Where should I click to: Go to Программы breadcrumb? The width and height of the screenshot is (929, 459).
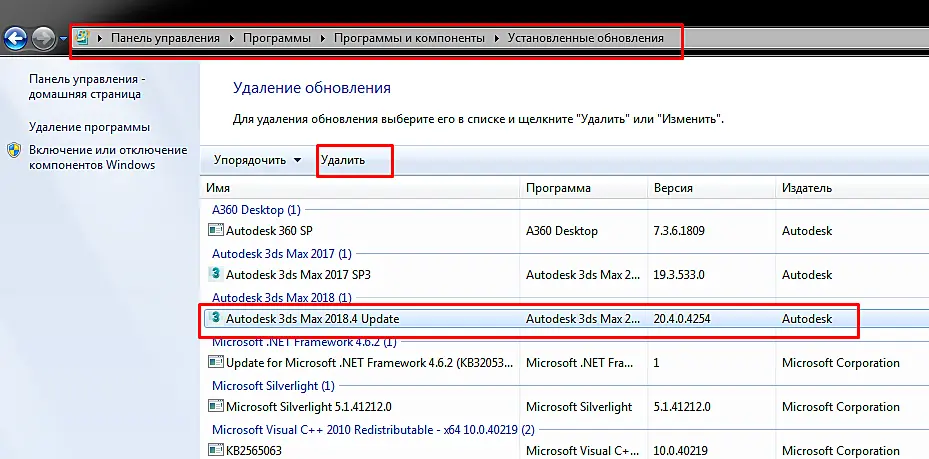[x=277, y=38]
